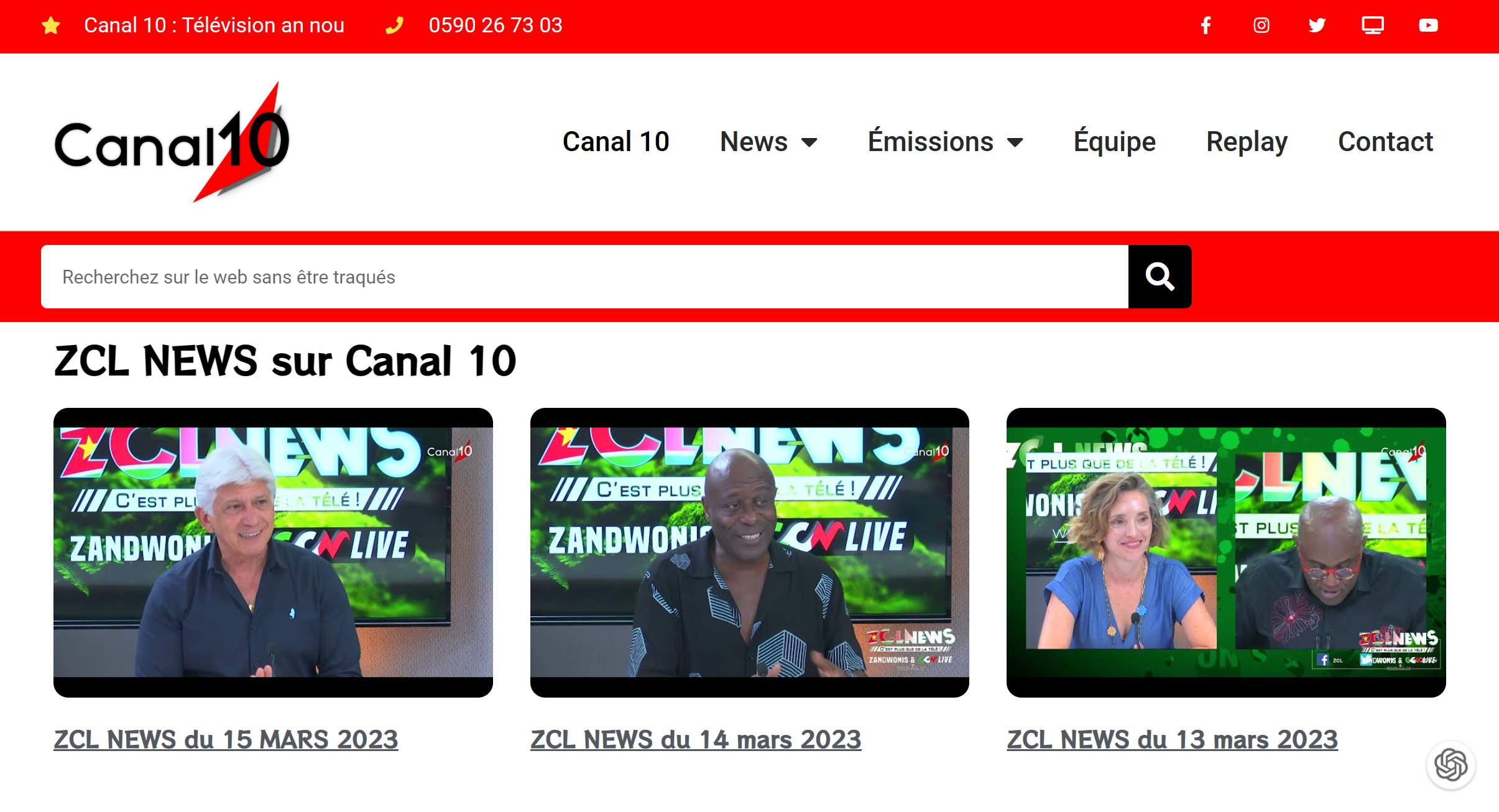
Task: Open the 15 March video thumbnail
Action: [273, 553]
